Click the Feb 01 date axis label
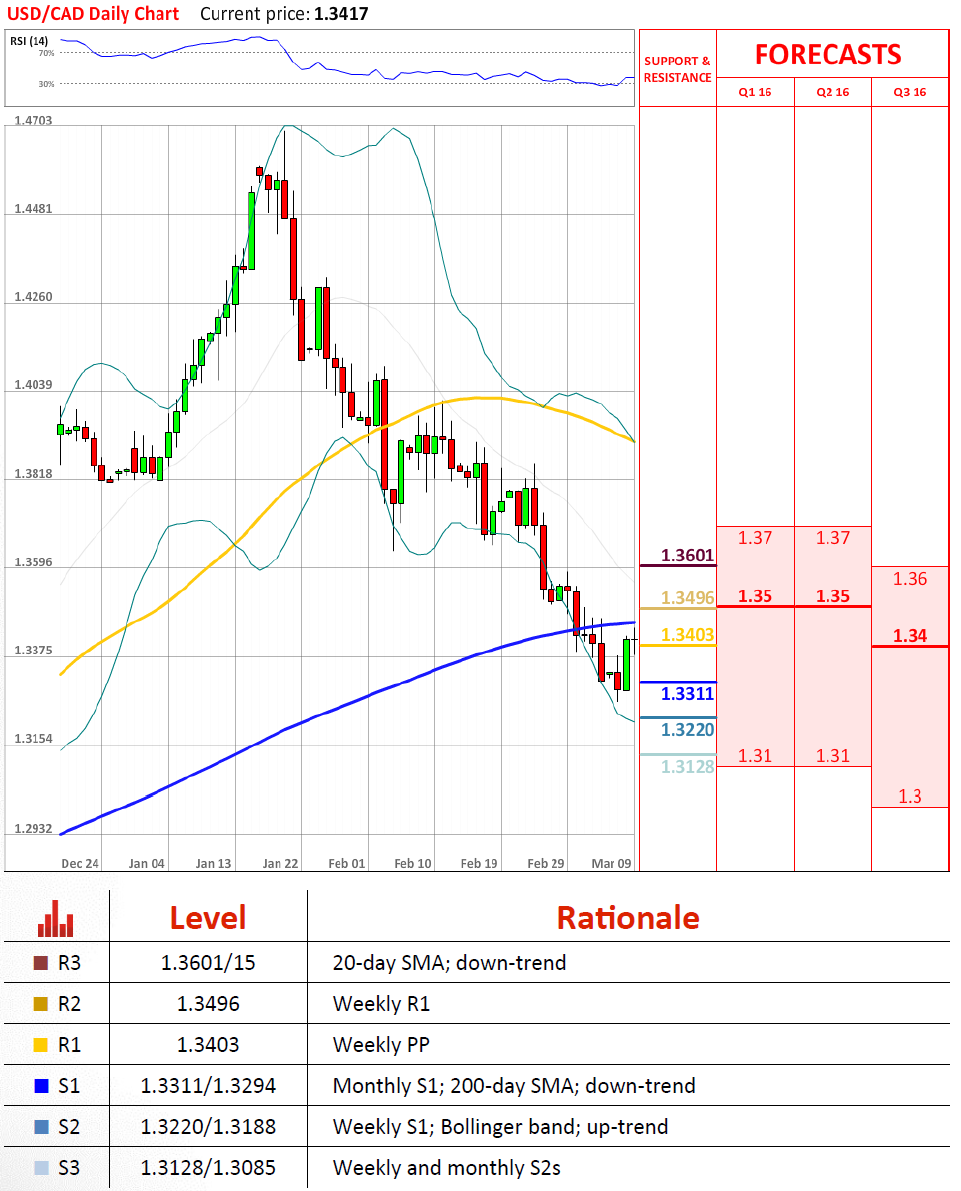 coord(346,864)
